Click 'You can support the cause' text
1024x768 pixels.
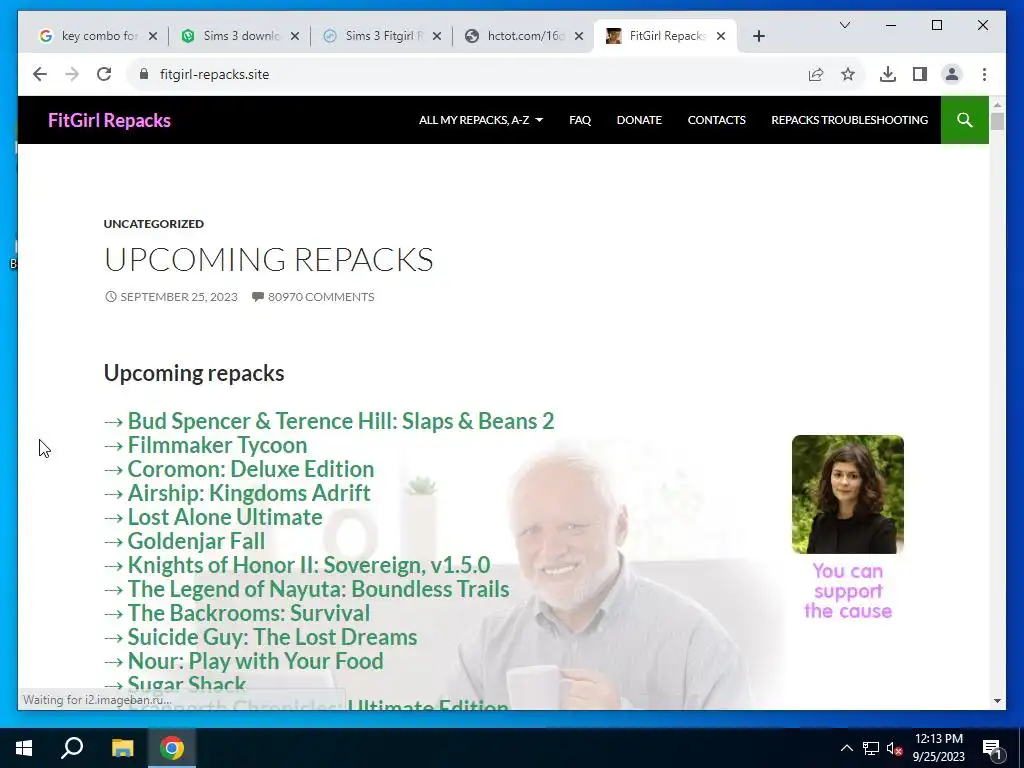tap(848, 591)
